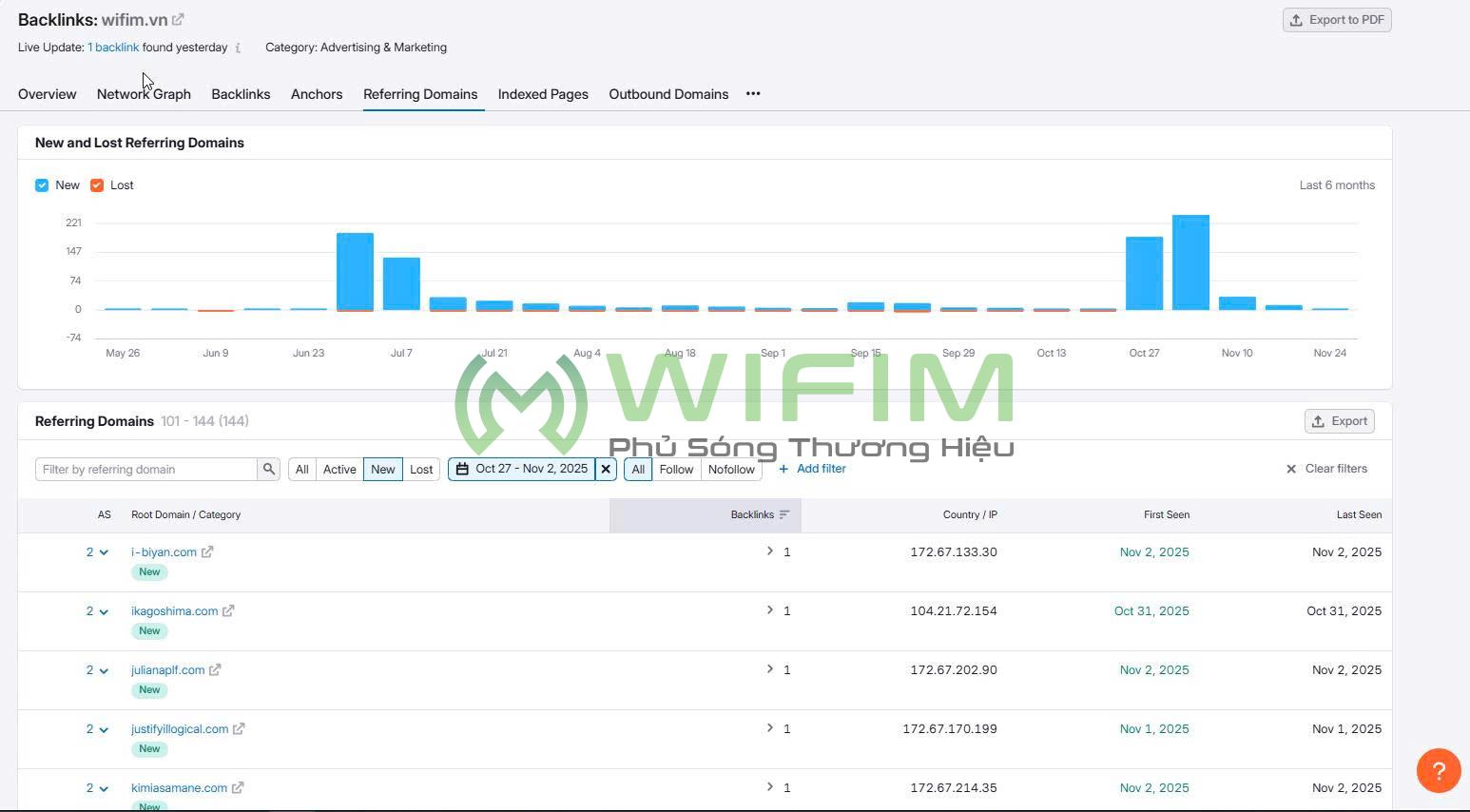
Task: Click the Live Update info icon
Action: point(238,48)
